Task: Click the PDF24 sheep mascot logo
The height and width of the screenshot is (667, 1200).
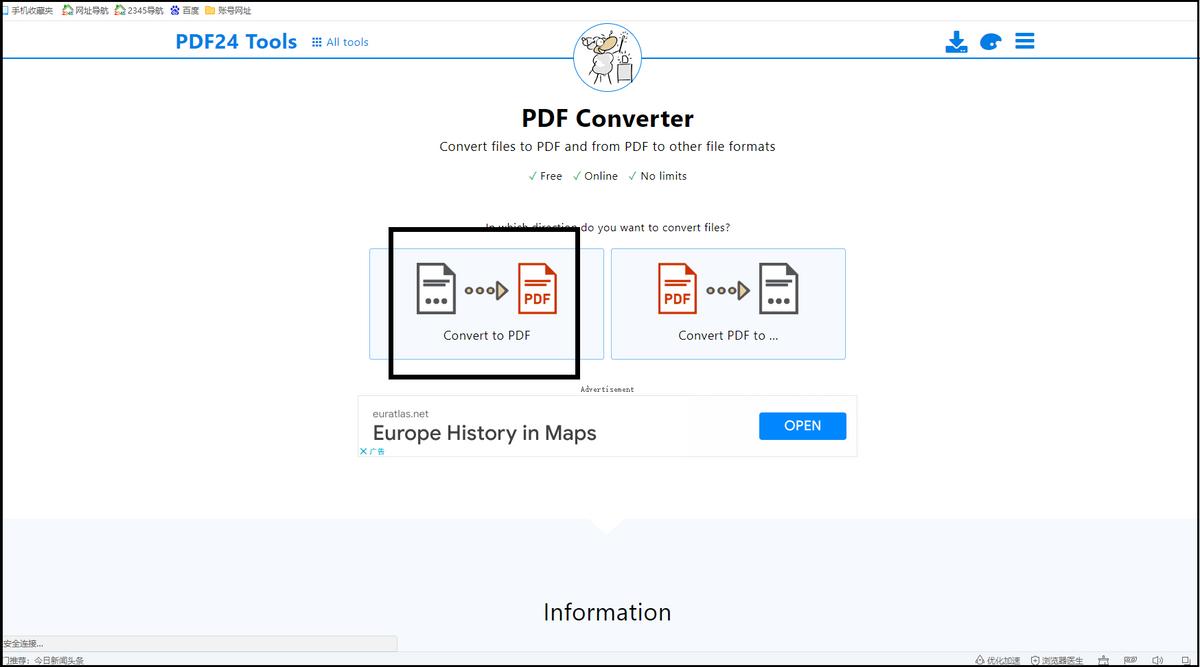Action: click(x=607, y=58)
